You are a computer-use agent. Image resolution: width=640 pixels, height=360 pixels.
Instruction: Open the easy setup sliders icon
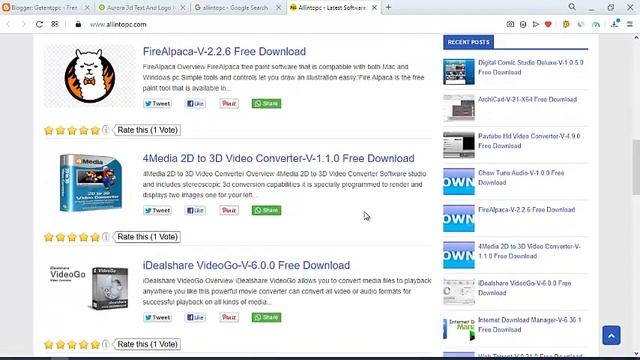[x=630, y=24]
